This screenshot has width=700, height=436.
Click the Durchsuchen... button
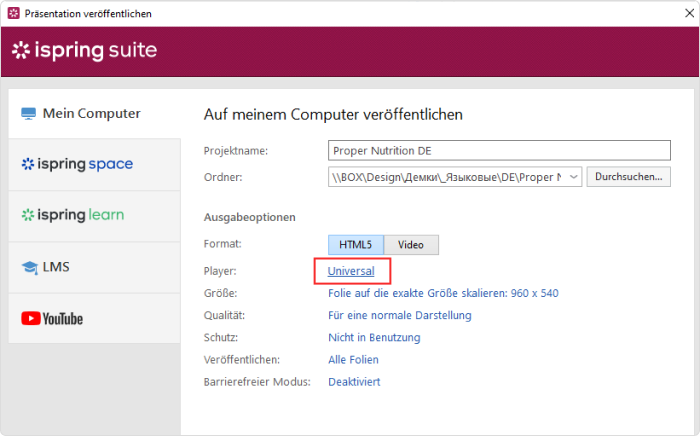[x=629, y=177]
